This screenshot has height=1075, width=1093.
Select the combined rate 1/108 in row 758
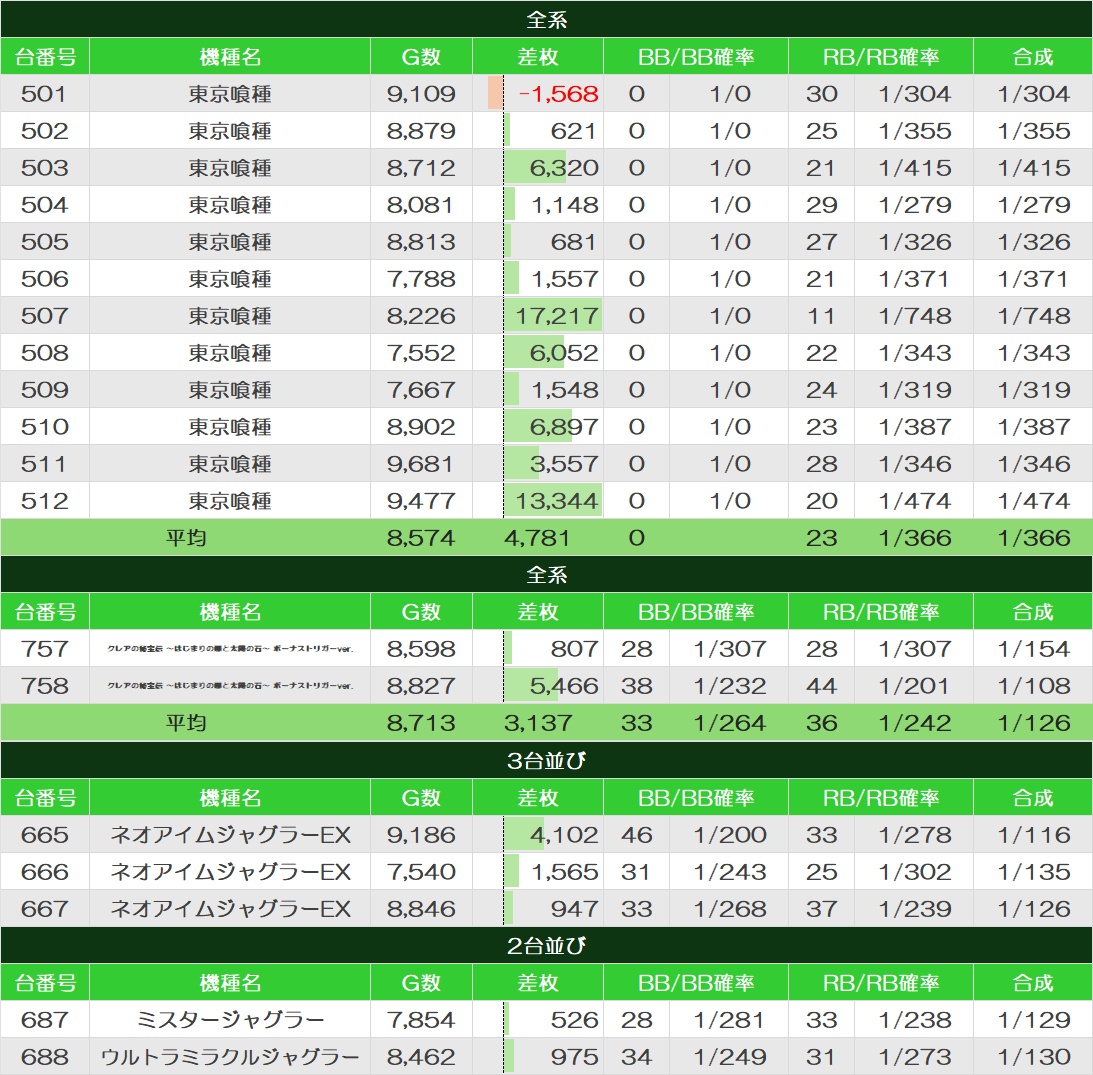coord(1033,686)
